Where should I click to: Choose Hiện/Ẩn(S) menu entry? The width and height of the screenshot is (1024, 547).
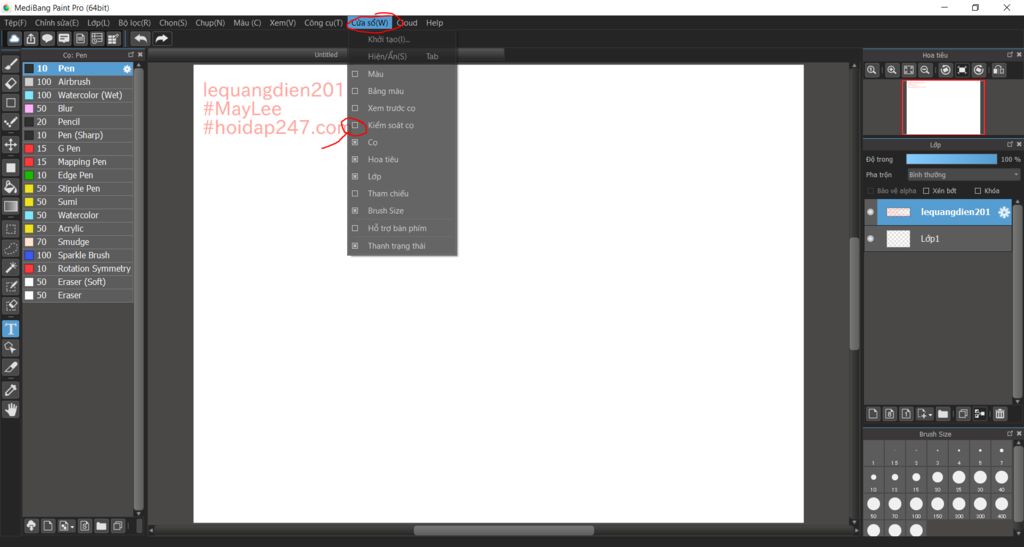402,56
